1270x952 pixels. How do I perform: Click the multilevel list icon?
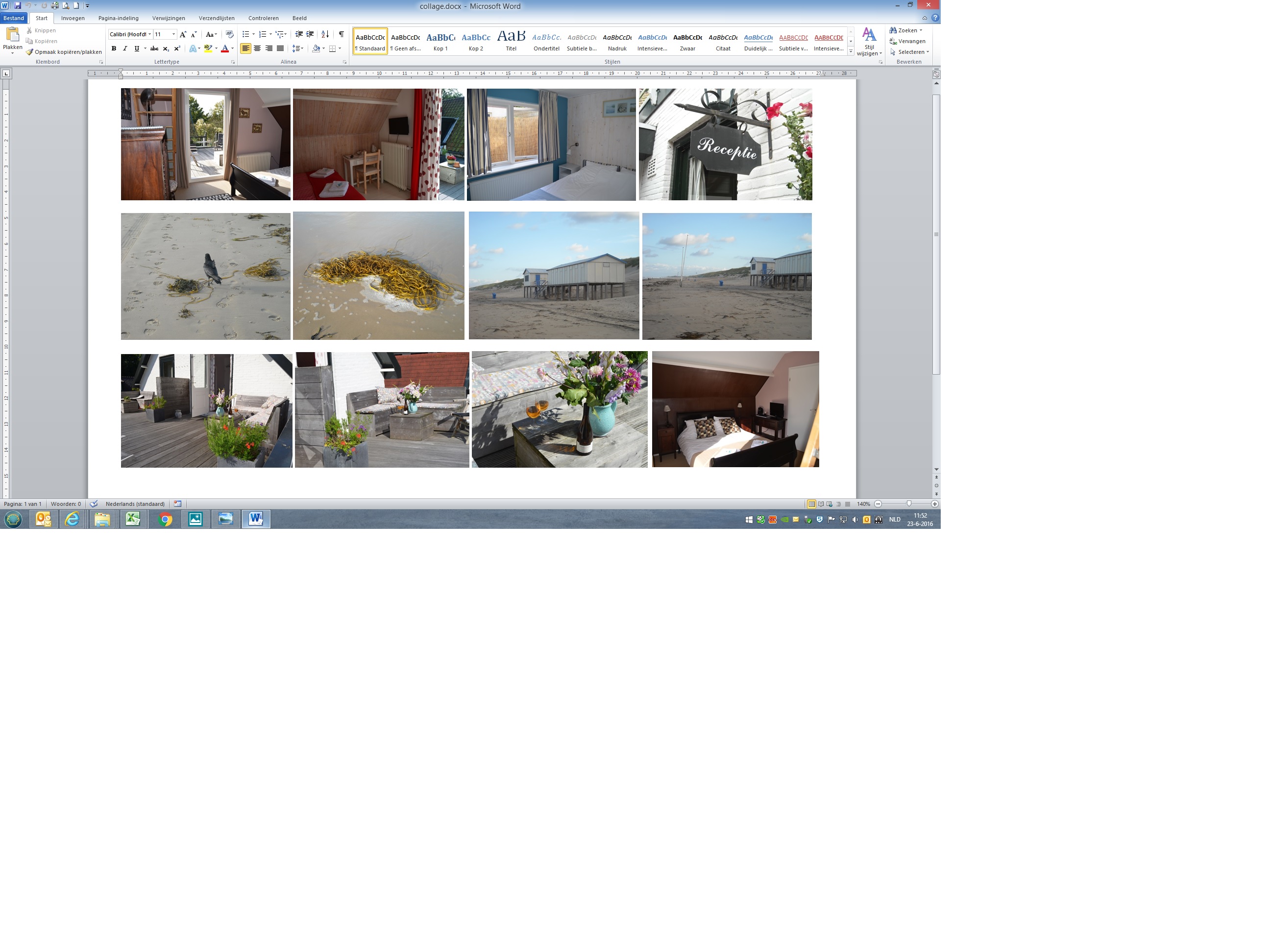pos(280,34)
